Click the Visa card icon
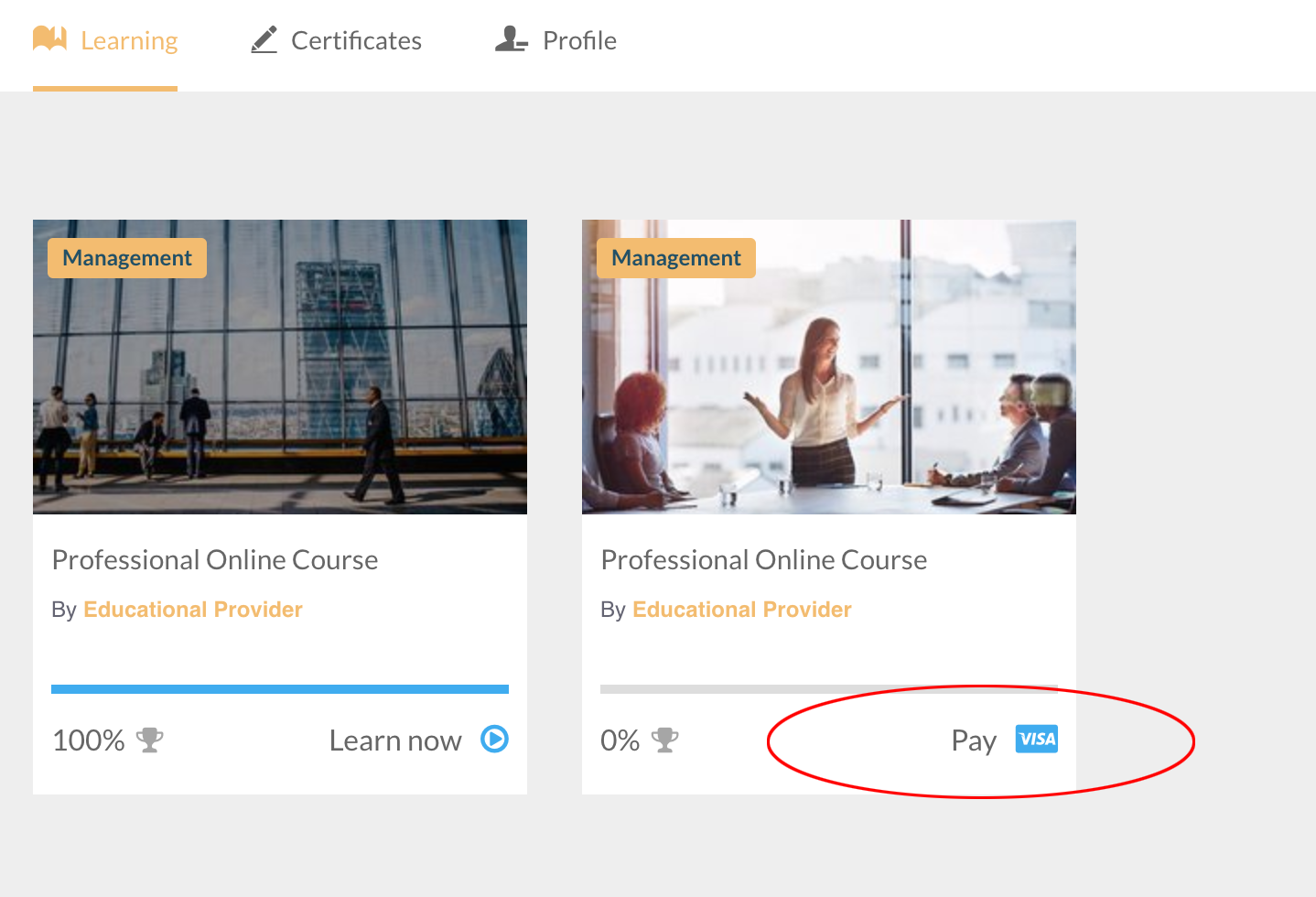 (x=1037, y=739)
